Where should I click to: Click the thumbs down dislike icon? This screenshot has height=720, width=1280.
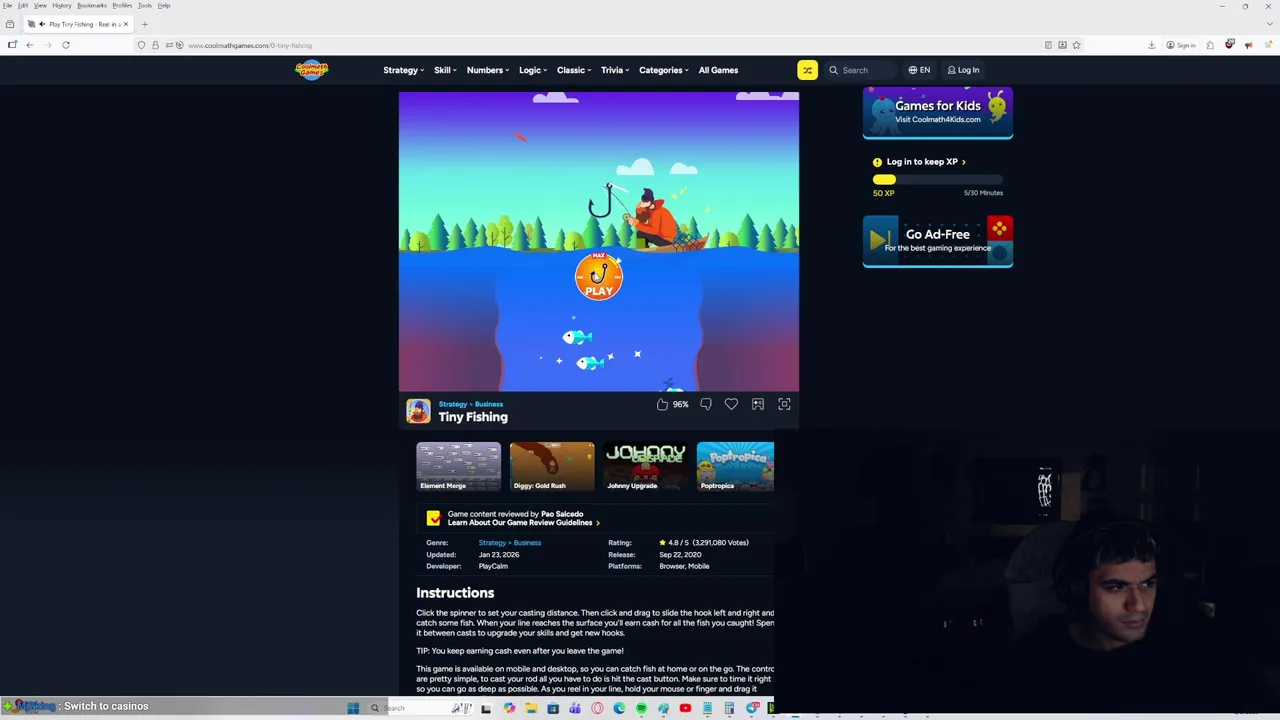(x=706, y=404)
